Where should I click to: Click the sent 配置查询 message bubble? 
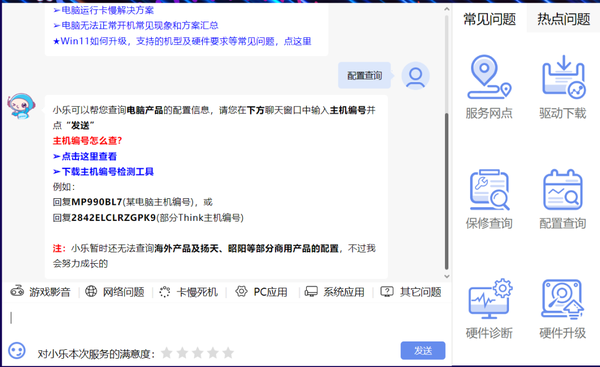coord(364,75)
